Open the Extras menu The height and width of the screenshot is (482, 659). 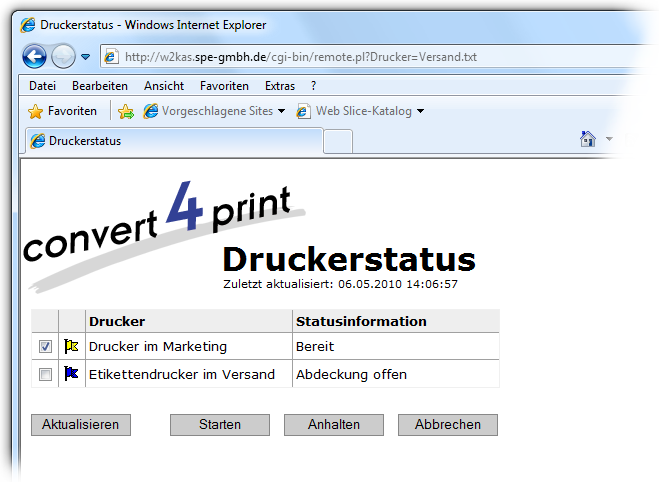pos(279,86)
